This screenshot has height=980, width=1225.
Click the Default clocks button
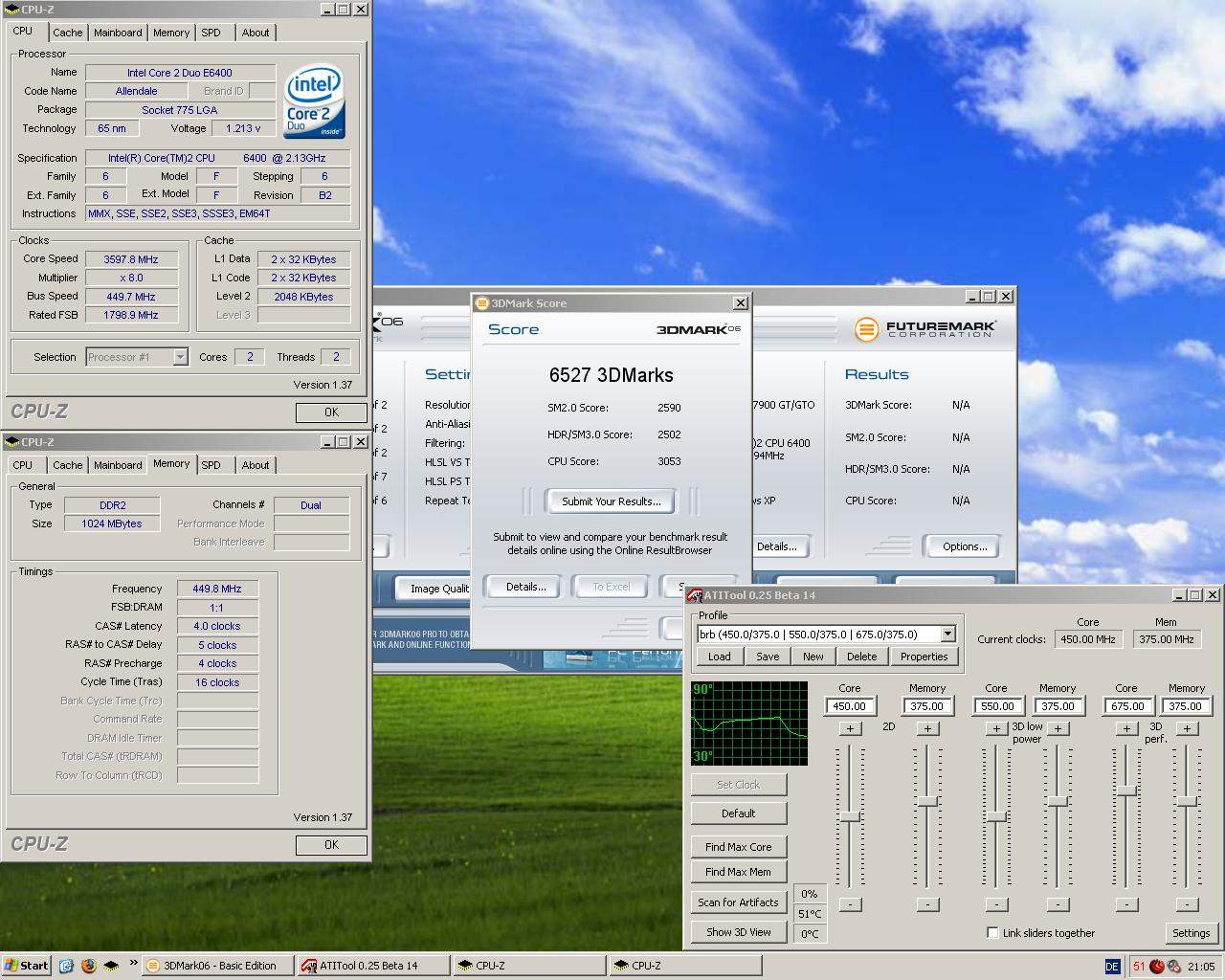coord(738,813)
